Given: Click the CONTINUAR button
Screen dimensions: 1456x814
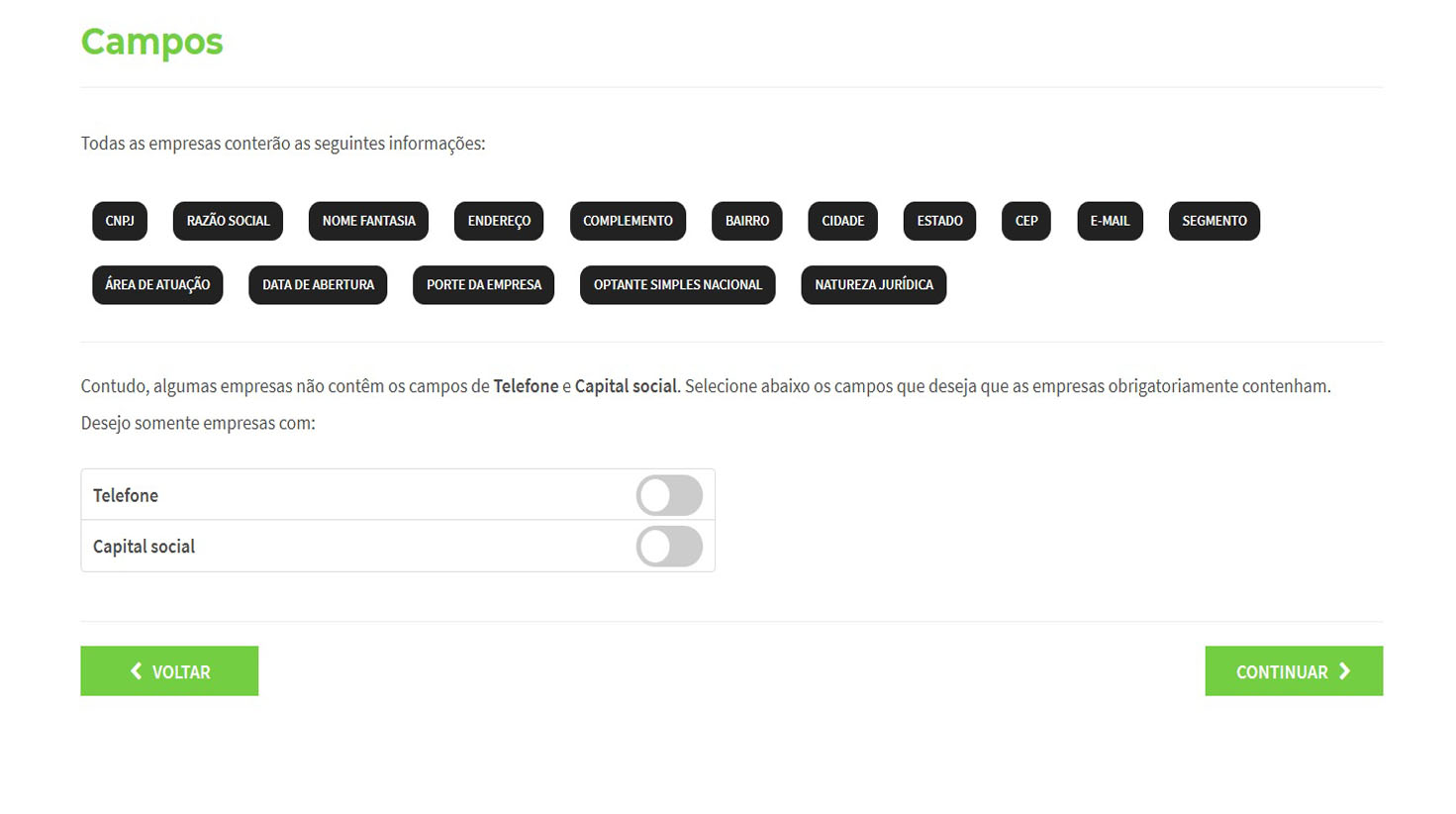Looking at the screenshot, I should [x=1294, y=671].
